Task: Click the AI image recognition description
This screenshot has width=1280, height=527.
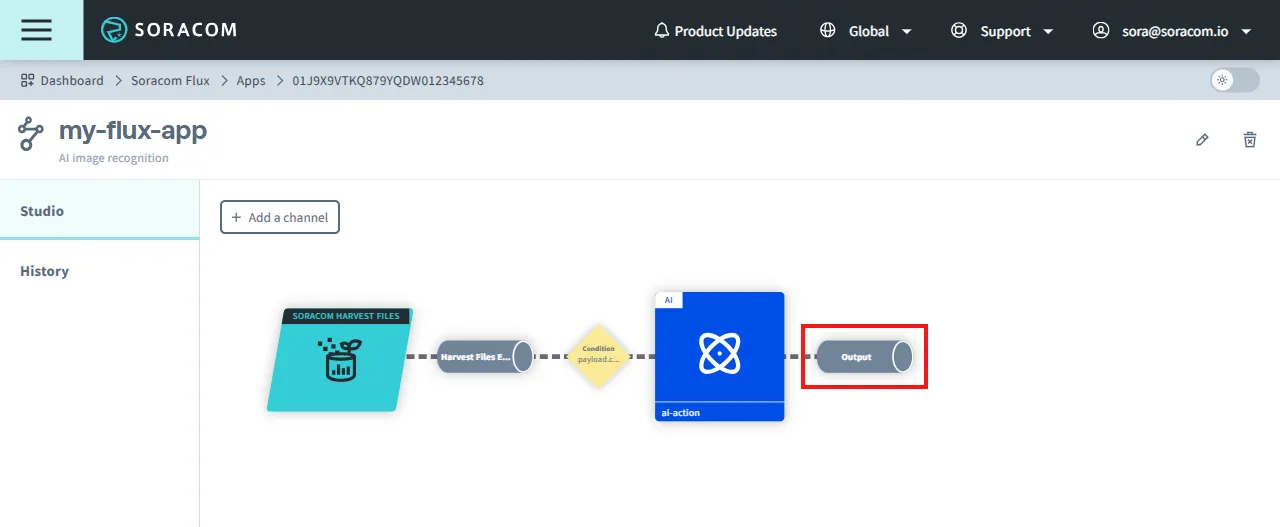Action: point(114,158)
